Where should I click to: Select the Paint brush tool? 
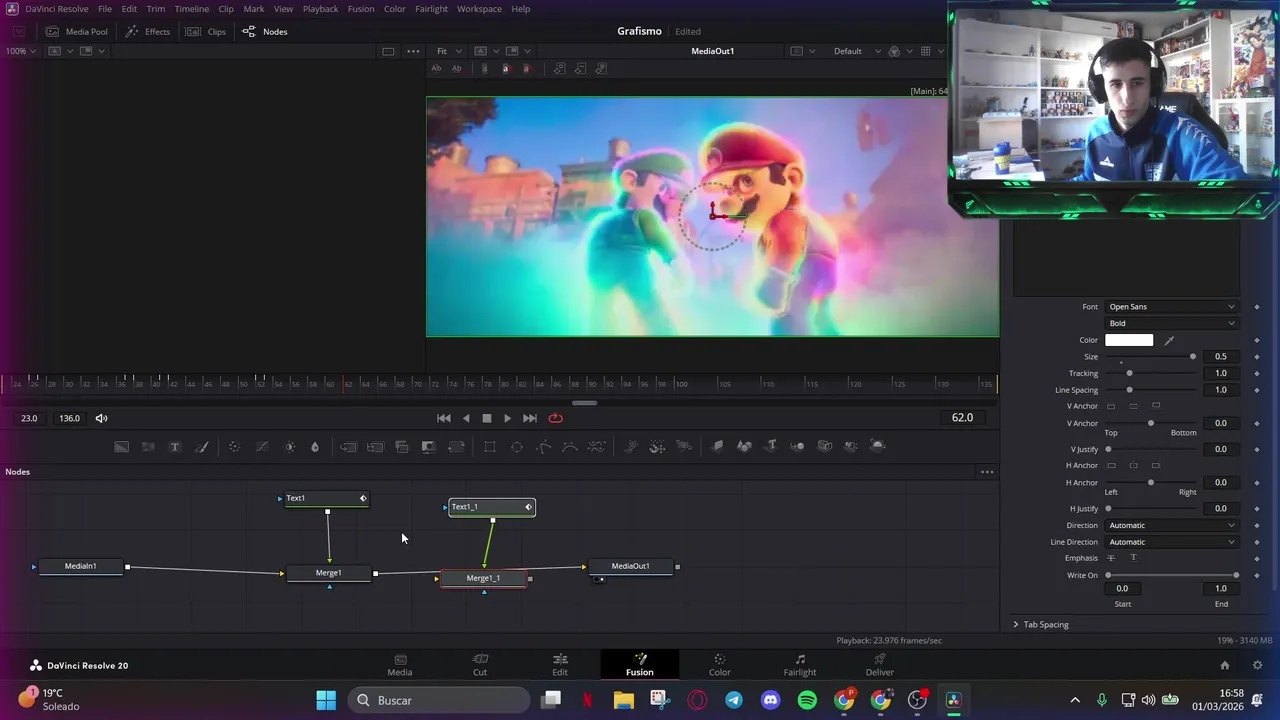click(x=201, y=446)
